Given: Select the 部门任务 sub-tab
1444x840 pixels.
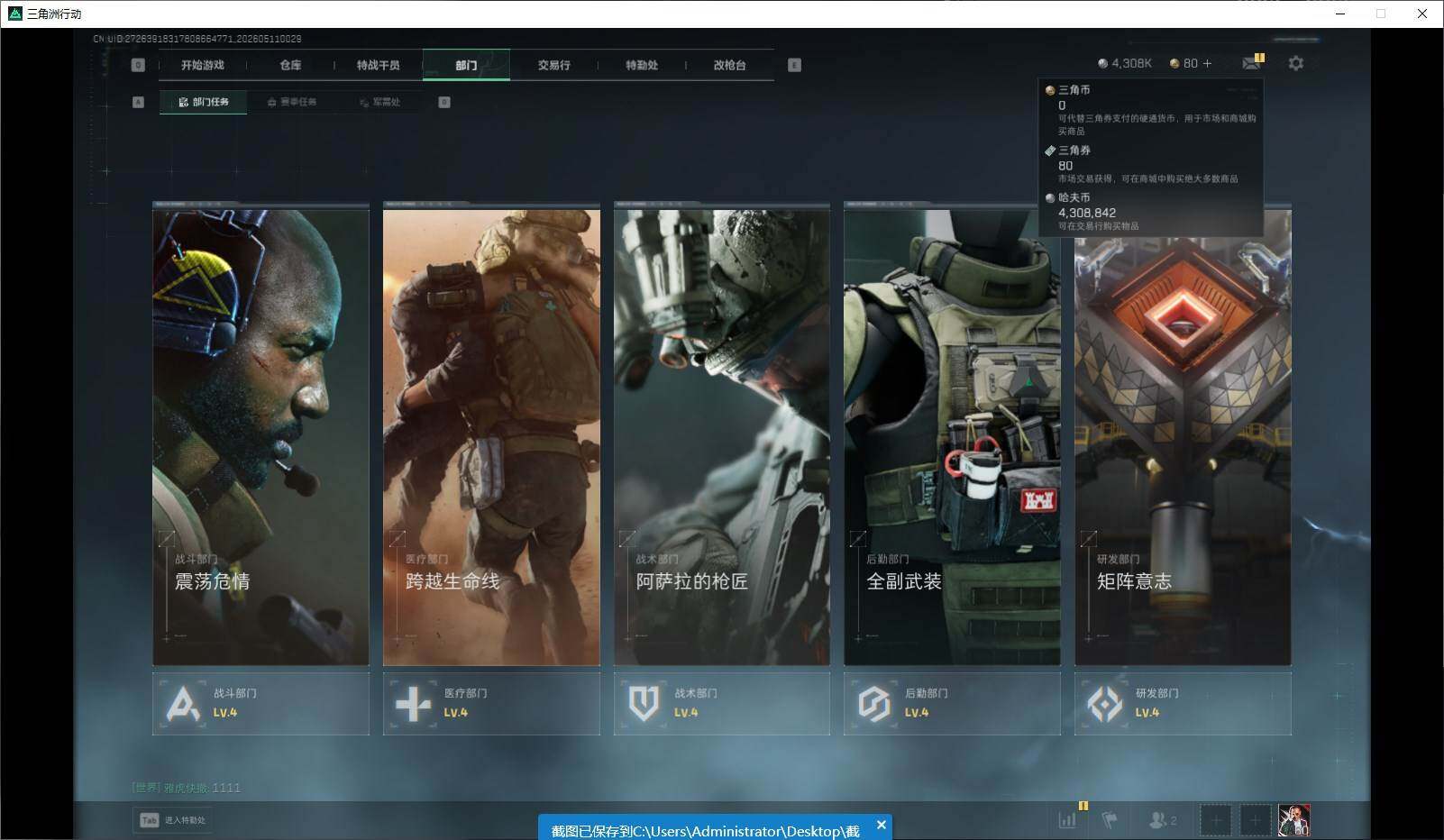Looking at the screenshot, I should [204, 102].
